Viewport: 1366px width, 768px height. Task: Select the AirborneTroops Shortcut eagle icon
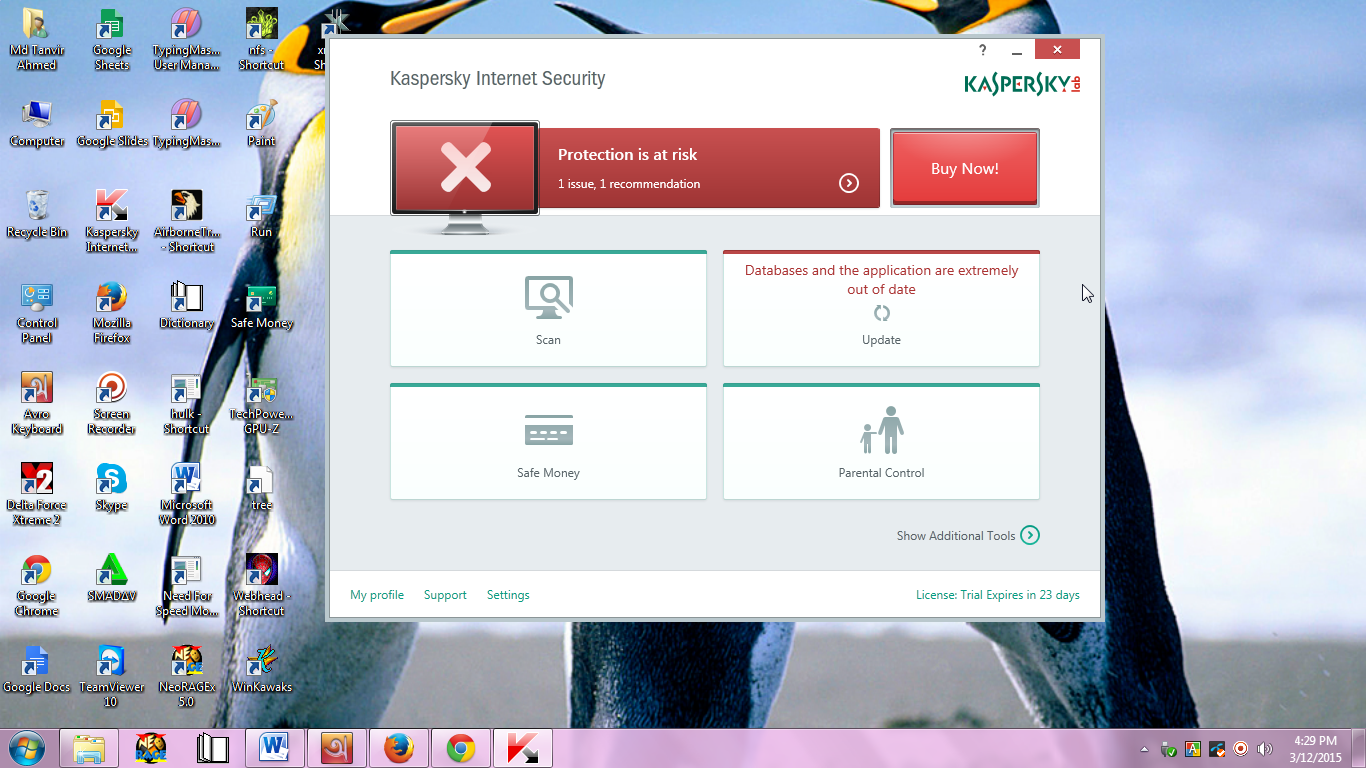click(186, 221)
